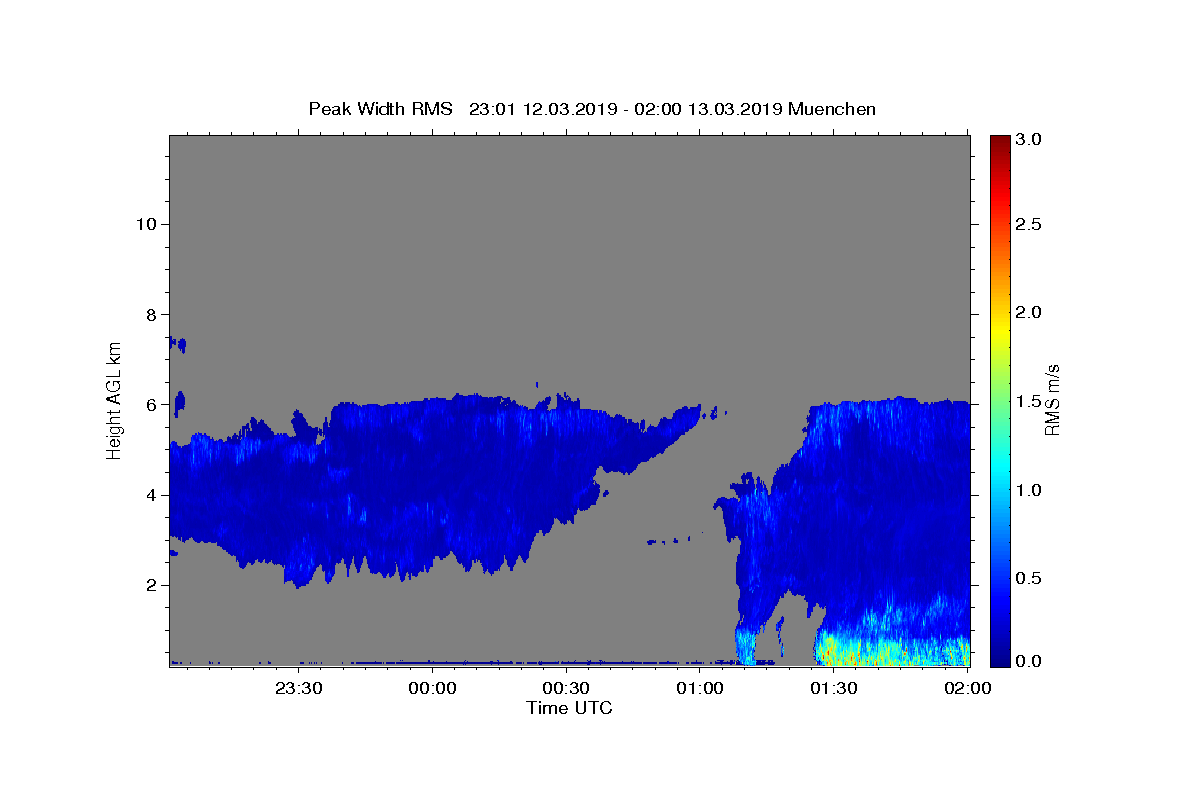Click the 'RMS m/s' colorbar label

click(x=1052, y=400)
